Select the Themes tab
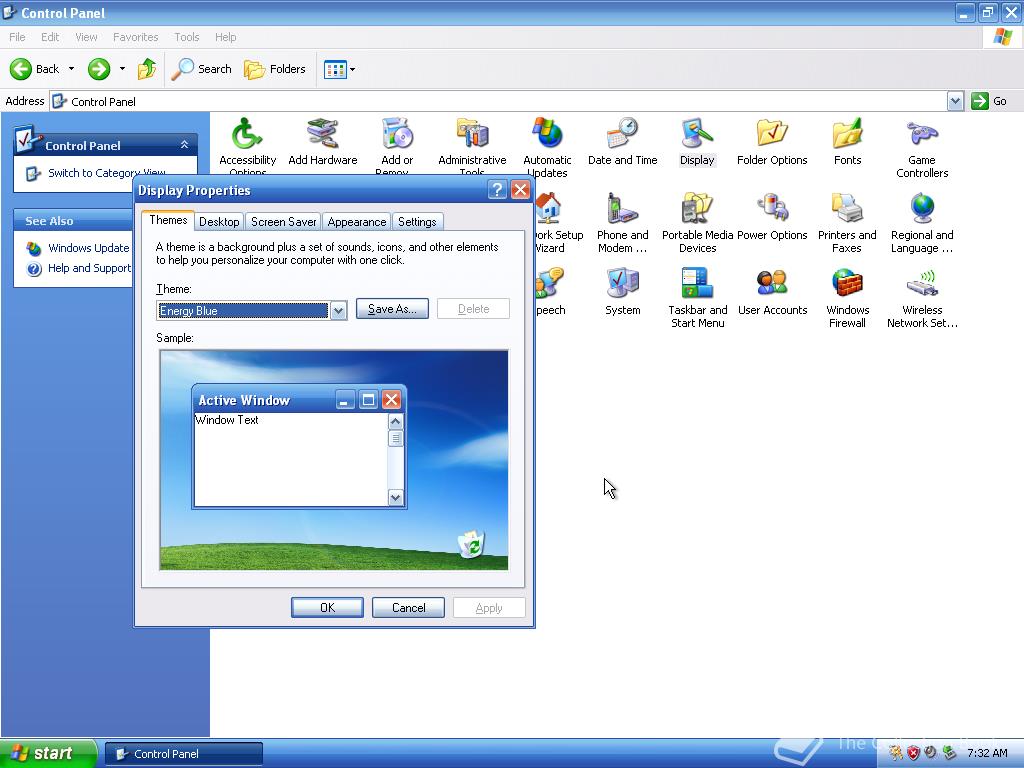1024x768 pixels. (x=168, y=220)
